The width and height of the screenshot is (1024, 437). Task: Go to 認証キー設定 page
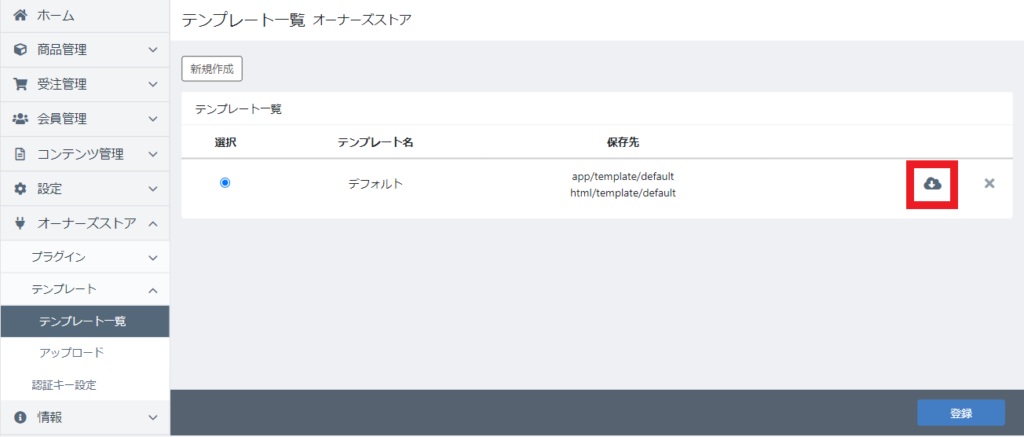point(64,385)
